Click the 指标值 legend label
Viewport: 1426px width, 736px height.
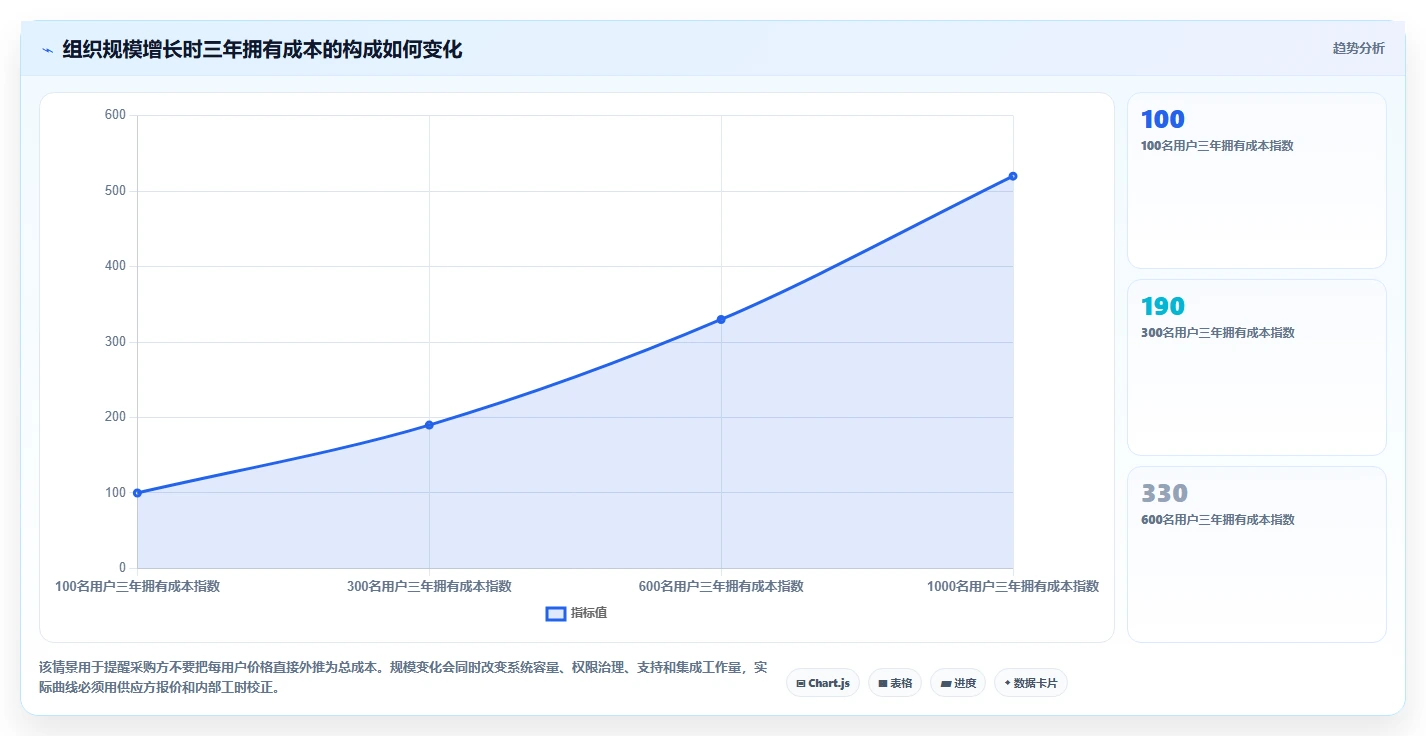click(589, 613)
